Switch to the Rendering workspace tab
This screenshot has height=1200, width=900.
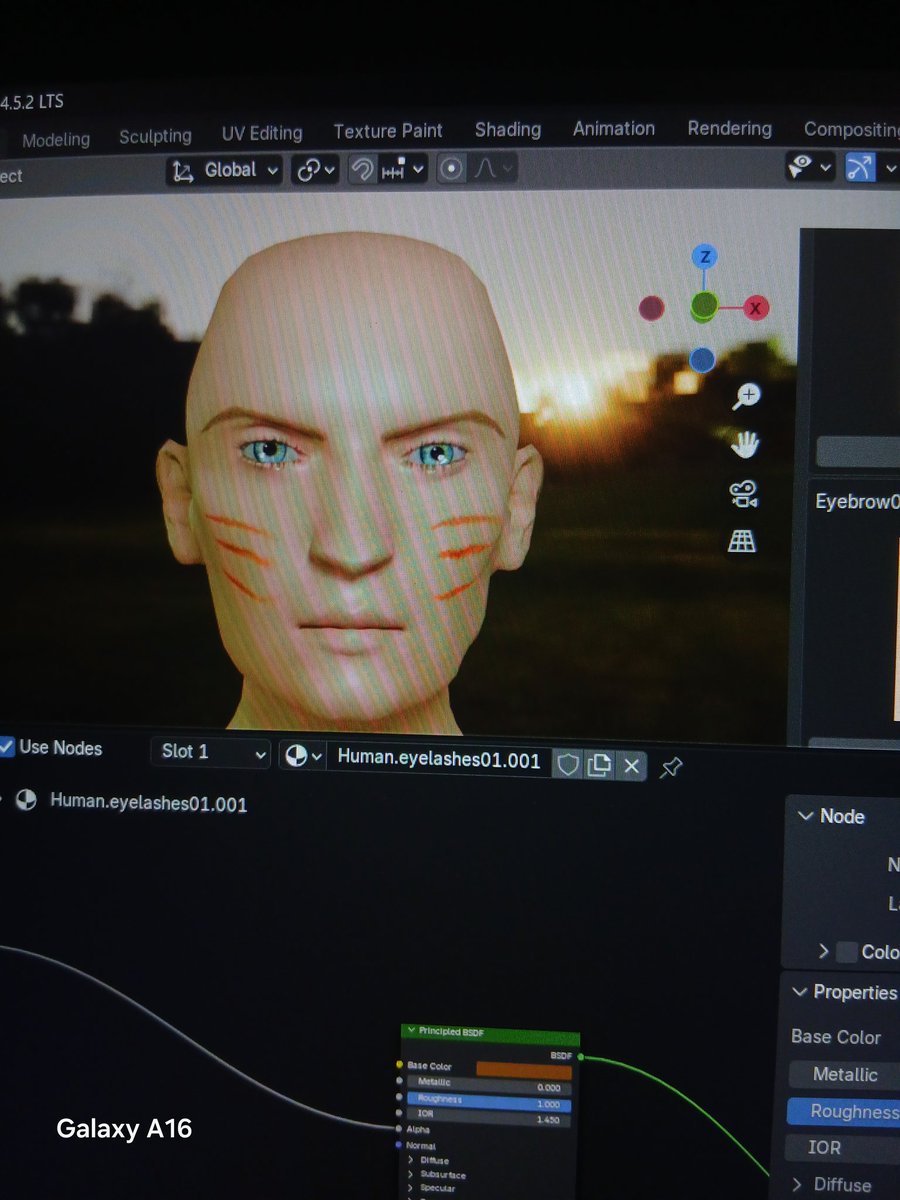click(730, 128)
